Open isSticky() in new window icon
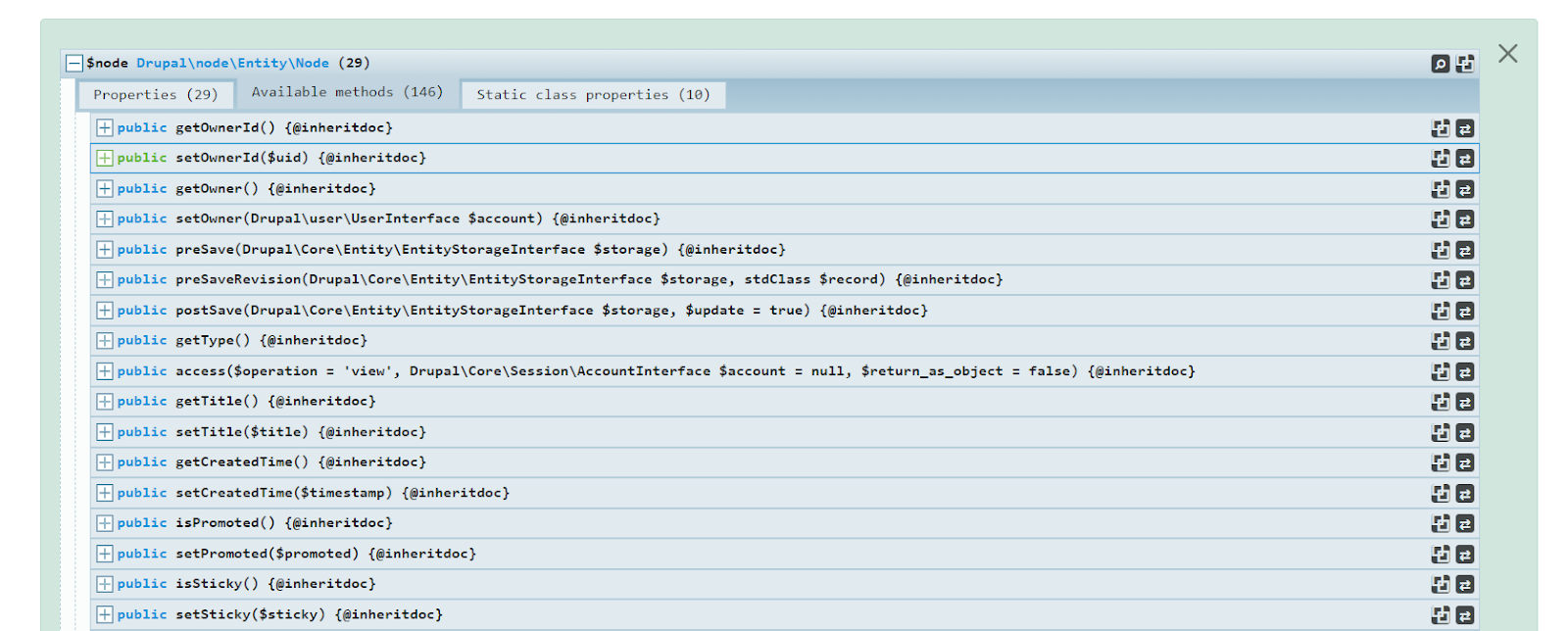Viewport: 1568px width, 631px height. [1441, 584]
